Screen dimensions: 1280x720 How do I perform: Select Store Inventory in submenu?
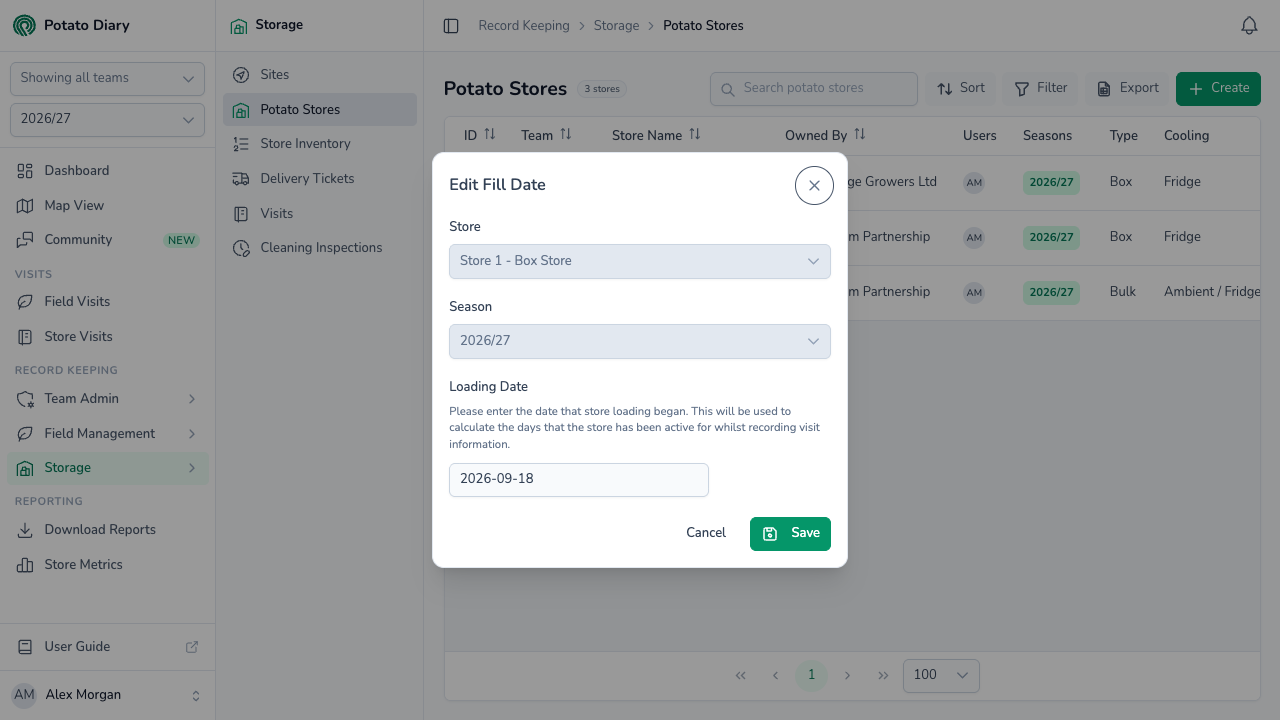(320, 144)
